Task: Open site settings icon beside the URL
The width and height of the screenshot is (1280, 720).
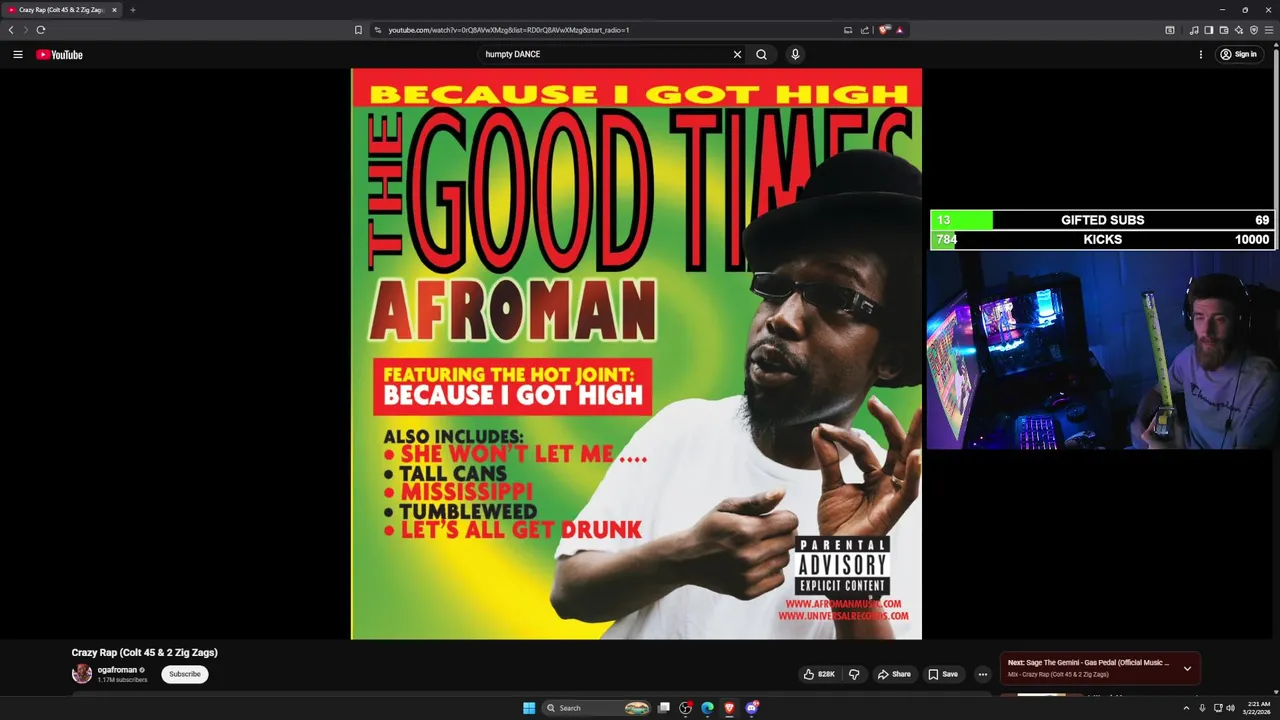Action: click(378, 30)
